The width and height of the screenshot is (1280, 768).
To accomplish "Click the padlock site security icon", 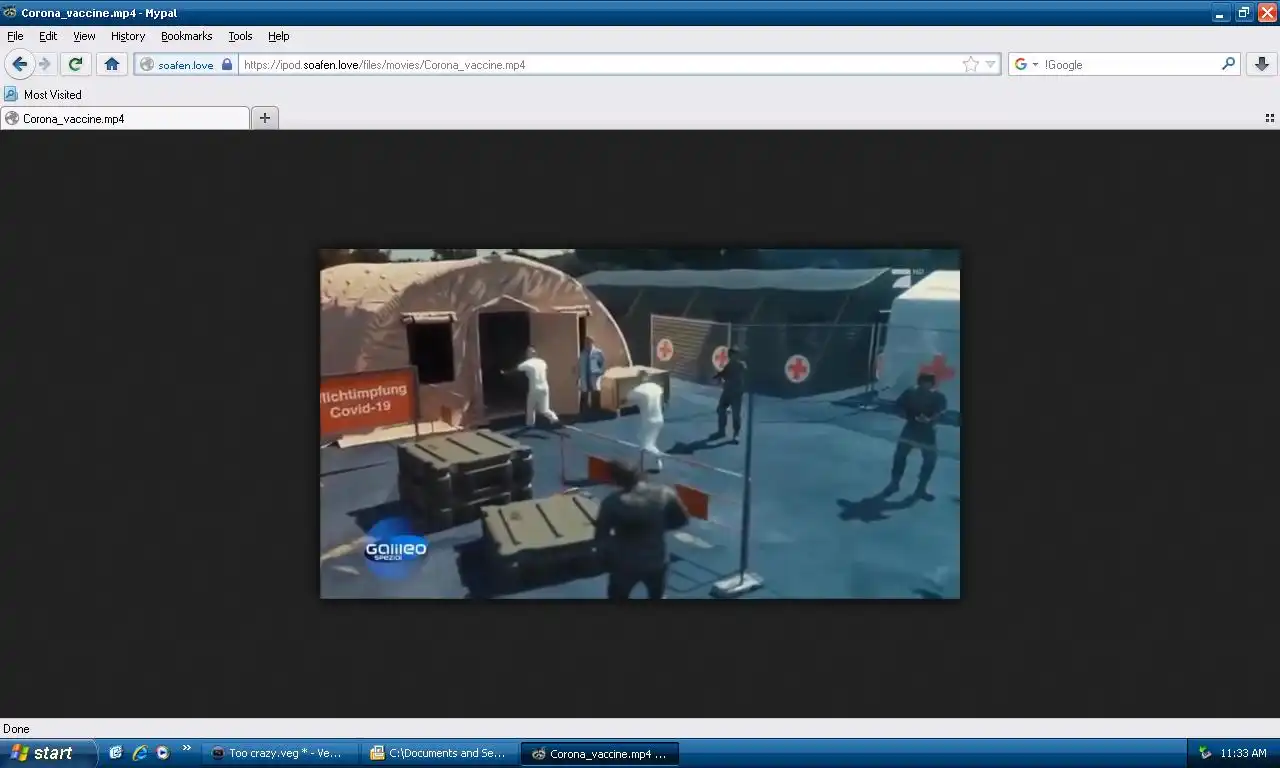I will click(x=227, y=64).
